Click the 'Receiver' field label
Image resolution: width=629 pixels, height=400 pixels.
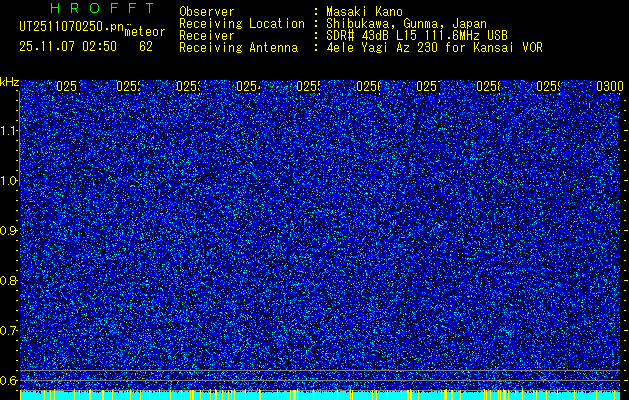point(207,36)
